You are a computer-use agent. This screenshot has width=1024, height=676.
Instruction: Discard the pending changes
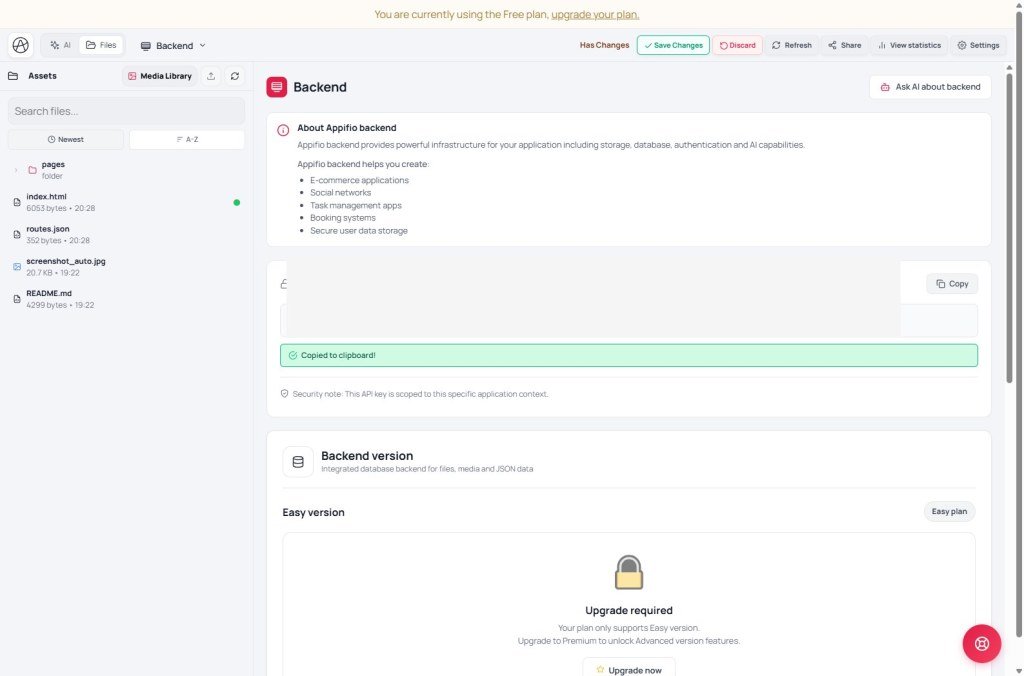pos(737,45)
